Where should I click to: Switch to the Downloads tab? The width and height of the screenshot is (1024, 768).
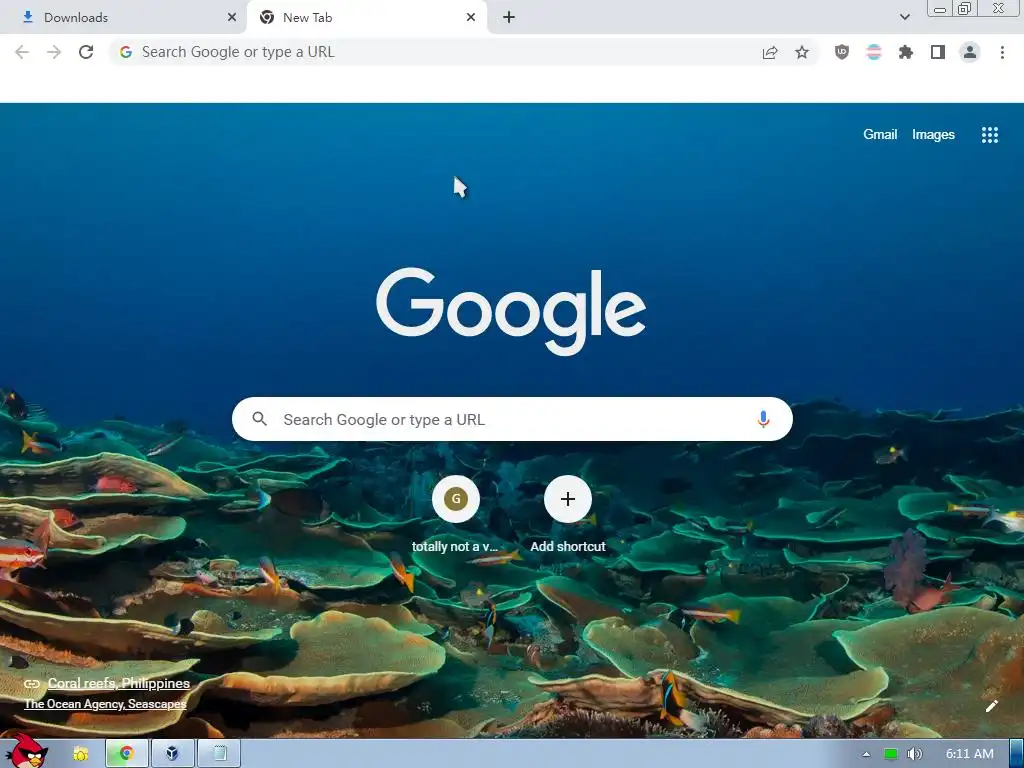(x=123, y=18)
